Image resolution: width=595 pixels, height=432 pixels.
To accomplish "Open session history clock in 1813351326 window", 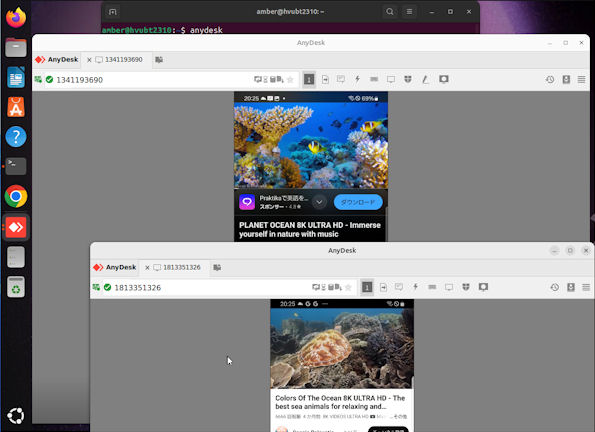I will [554, 287].
